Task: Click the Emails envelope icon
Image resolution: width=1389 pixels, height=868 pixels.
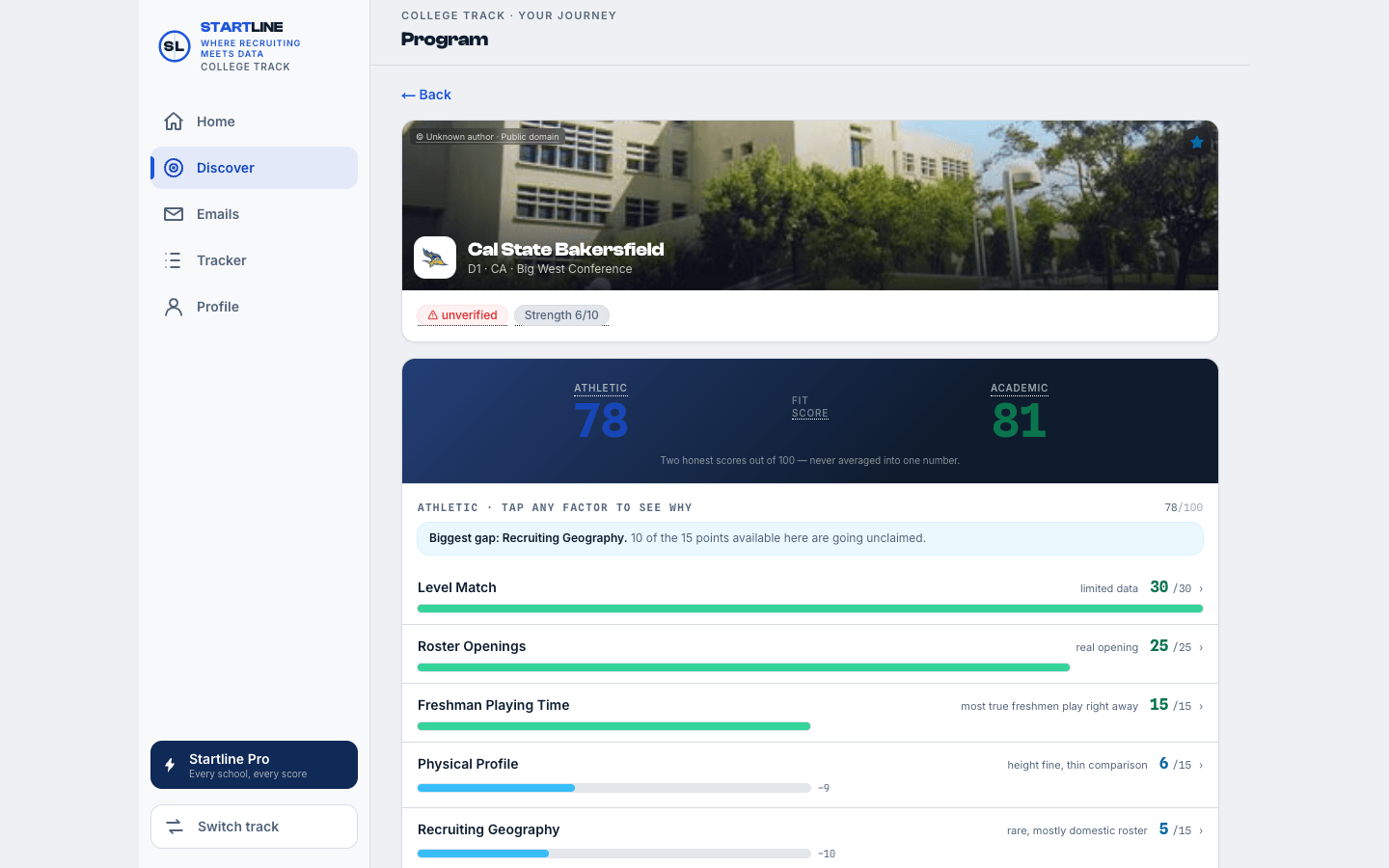Action: click(x=174, y=214)
